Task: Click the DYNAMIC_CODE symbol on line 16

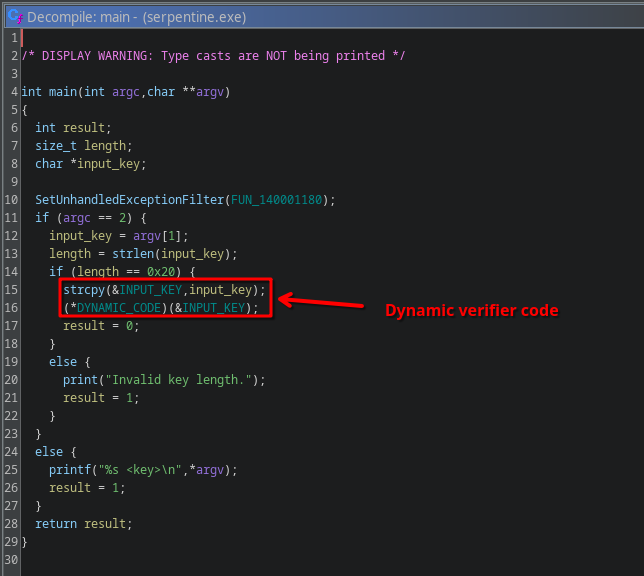Action: (x=119, y=308)
